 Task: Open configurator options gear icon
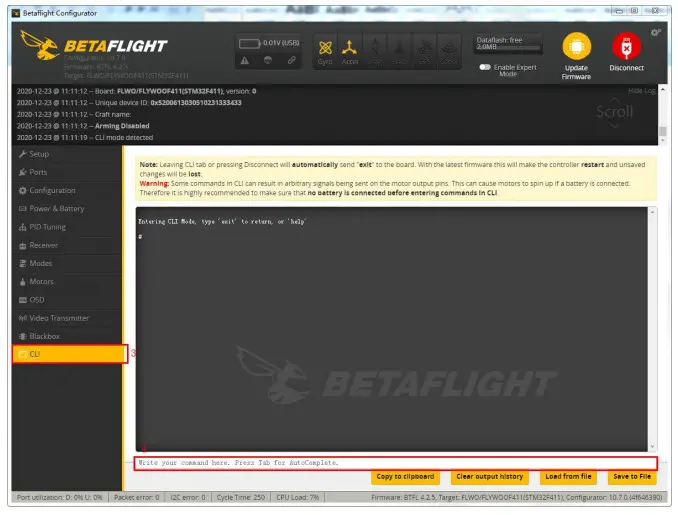coord(656,32)
